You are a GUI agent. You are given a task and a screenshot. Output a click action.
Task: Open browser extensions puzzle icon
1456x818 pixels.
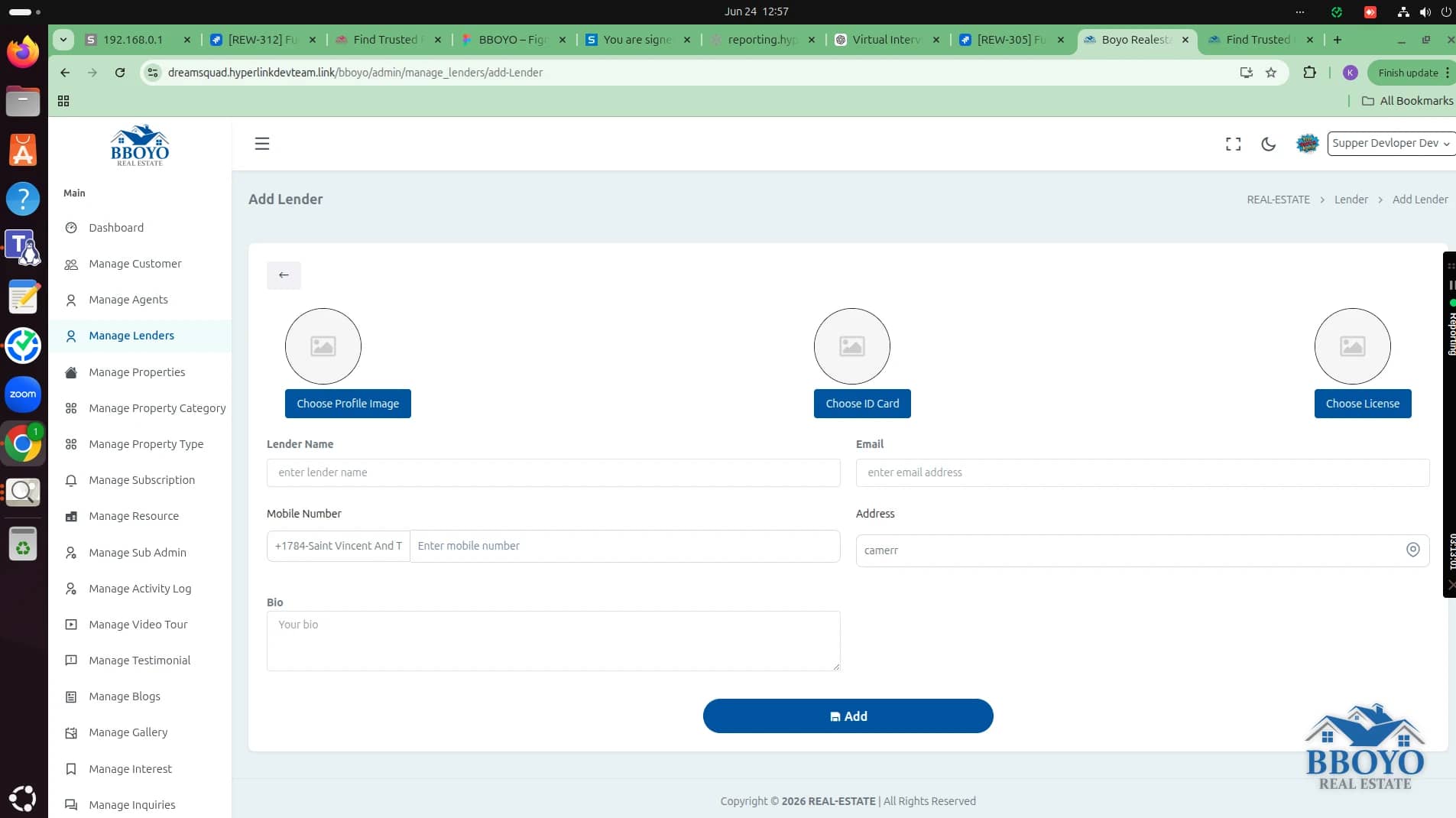(1309, 73)
